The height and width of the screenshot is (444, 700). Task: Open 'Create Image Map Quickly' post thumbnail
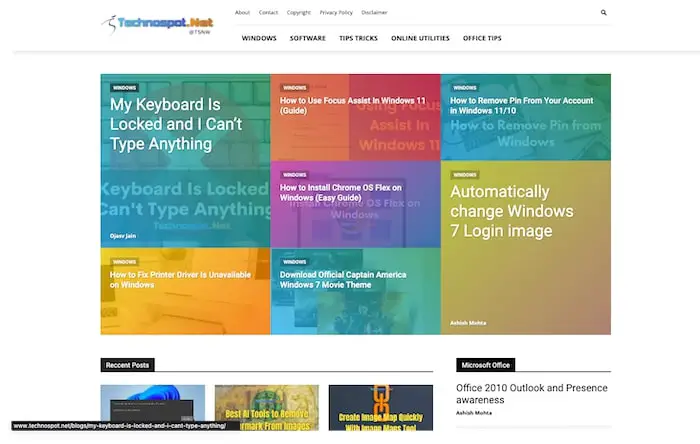pyautogui.click(x=381, y=408)
